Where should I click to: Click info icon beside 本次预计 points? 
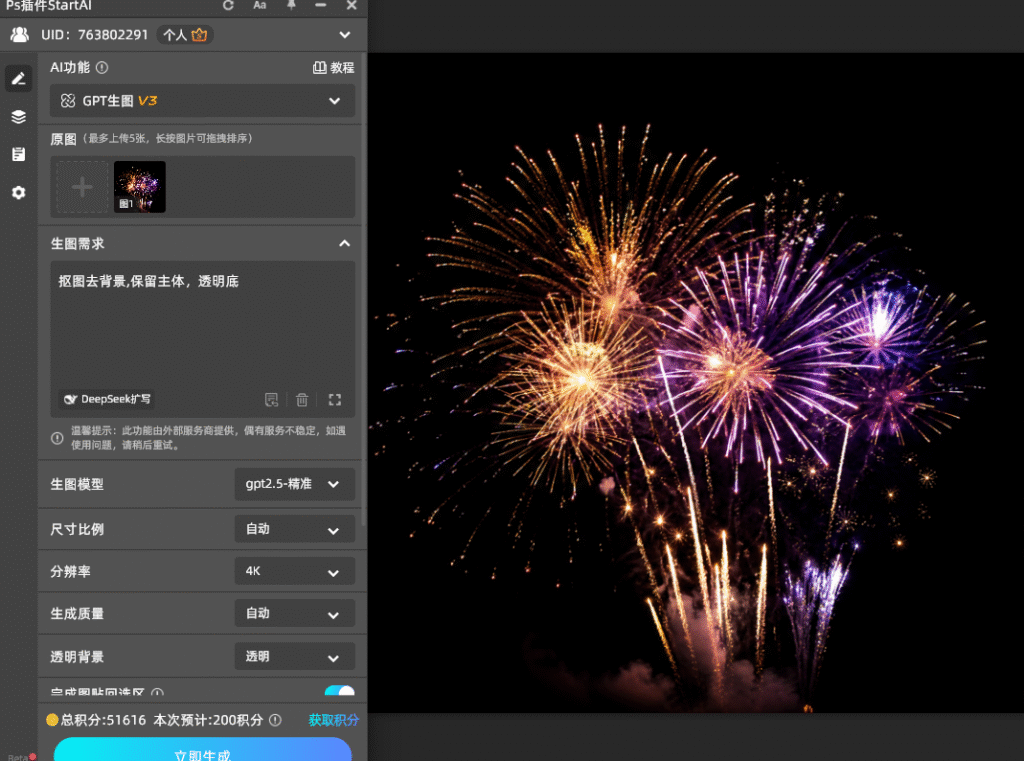click(x=276, y=720)
